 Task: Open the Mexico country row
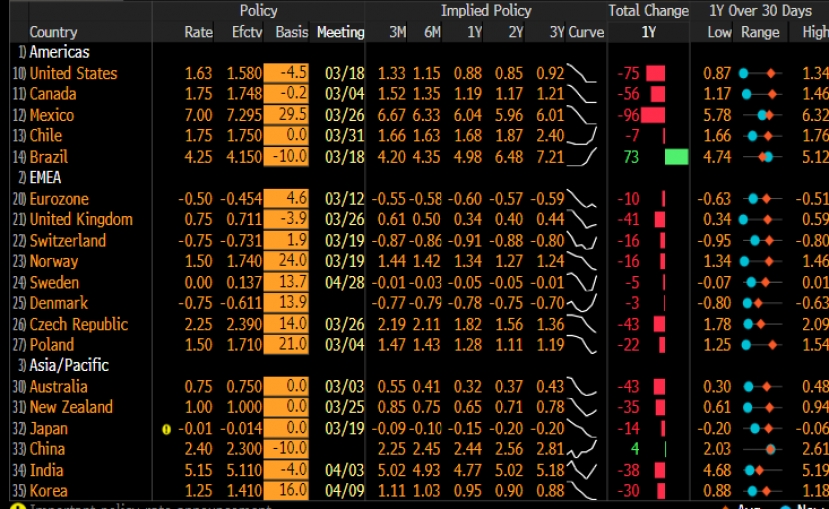click(52, 115)
